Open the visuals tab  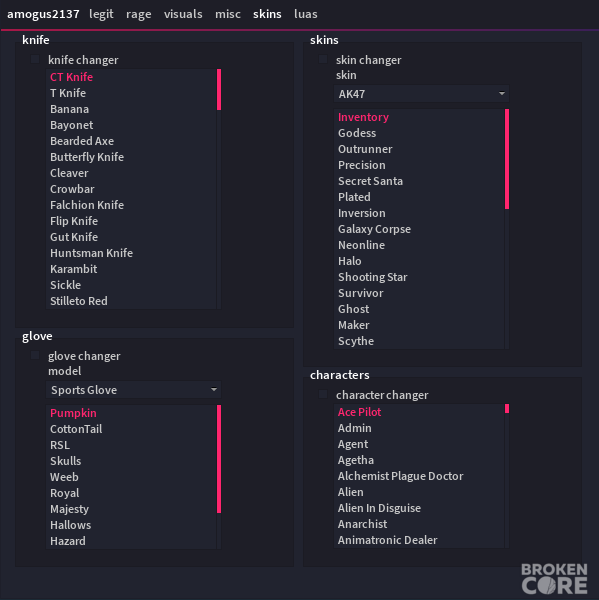click(x=183, y=14)
